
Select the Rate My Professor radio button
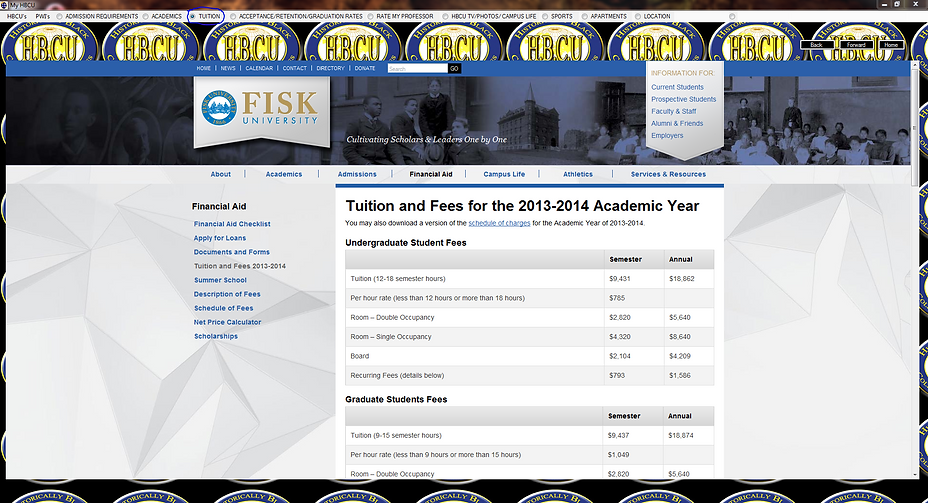370,17
